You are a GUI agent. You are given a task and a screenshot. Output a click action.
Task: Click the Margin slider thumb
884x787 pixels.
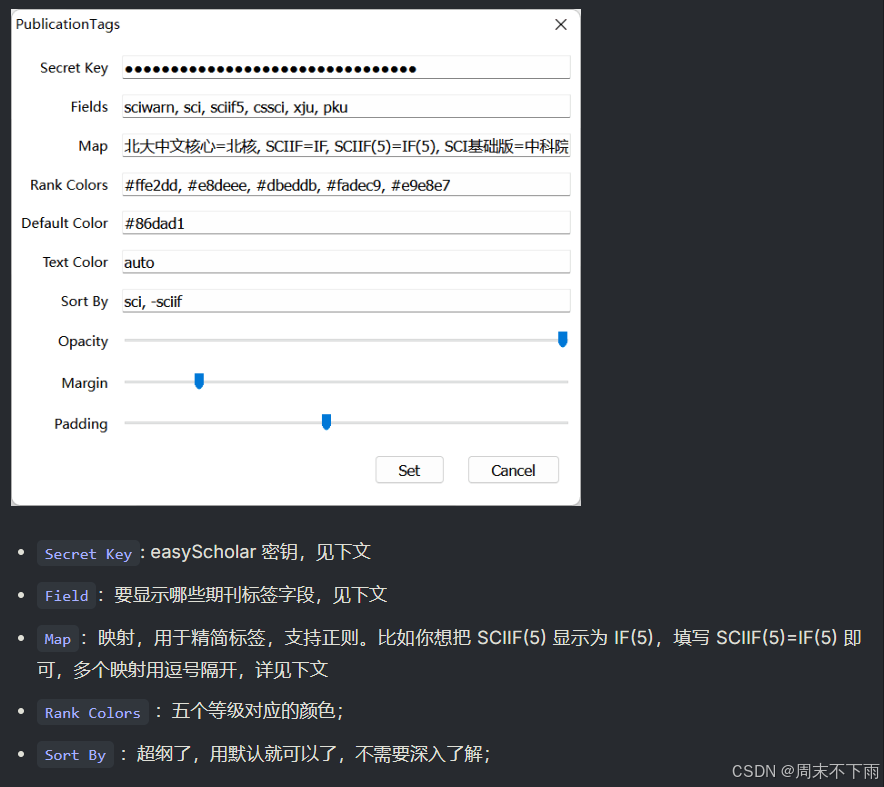[x=199, y=381]
